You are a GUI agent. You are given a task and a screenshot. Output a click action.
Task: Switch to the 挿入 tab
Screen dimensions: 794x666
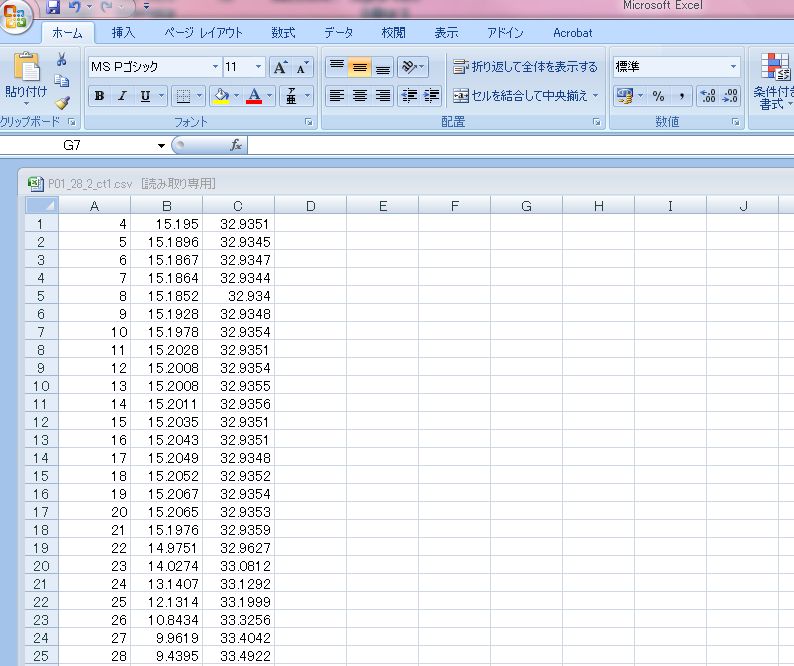point(123,32)
